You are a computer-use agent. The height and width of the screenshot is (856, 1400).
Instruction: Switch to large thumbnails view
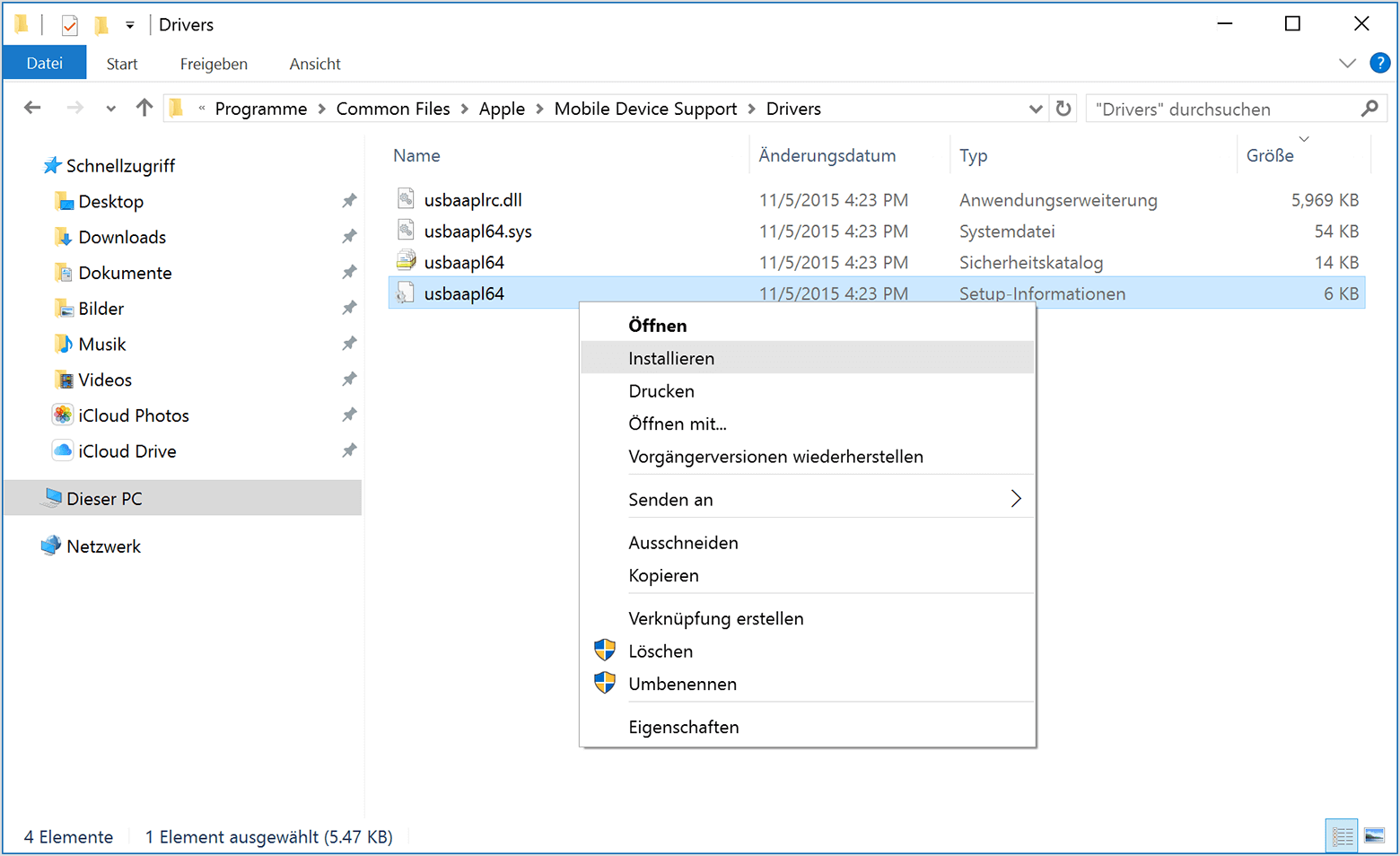(1374, 836)
